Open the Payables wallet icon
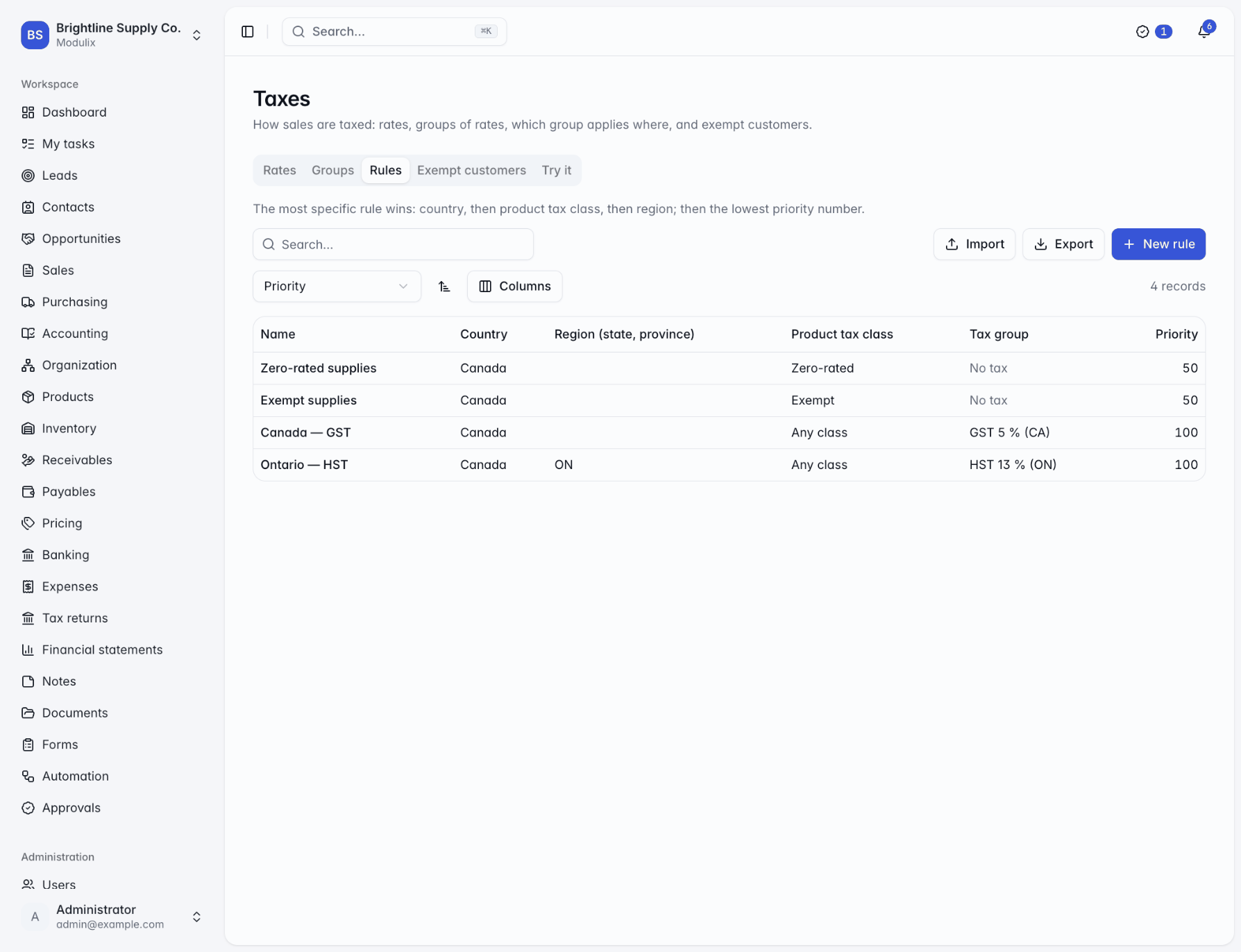This screenshot has width=1241, height=952. pos(28,491)
